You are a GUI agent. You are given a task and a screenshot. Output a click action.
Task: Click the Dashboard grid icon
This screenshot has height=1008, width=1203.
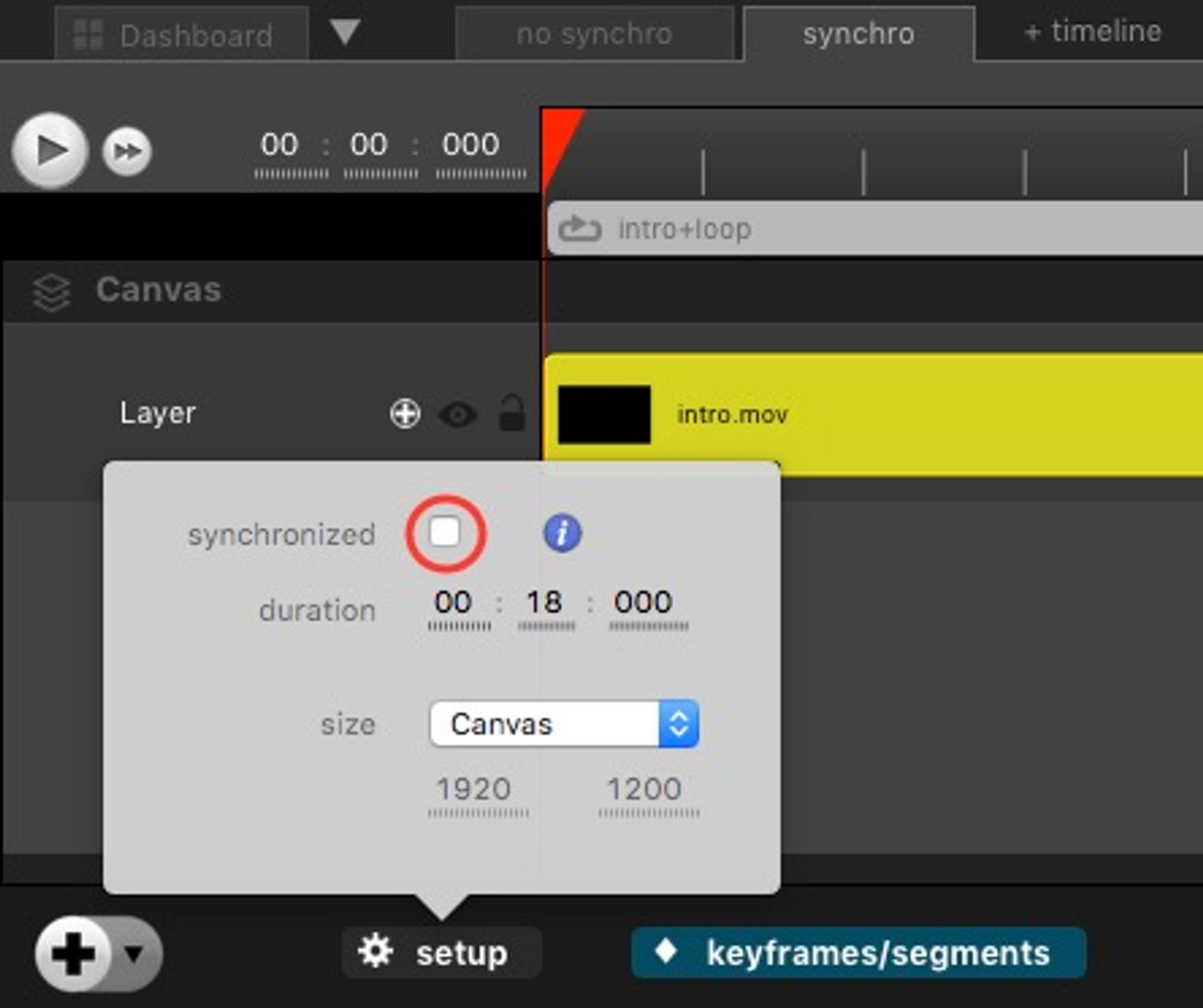coord(88,34)
